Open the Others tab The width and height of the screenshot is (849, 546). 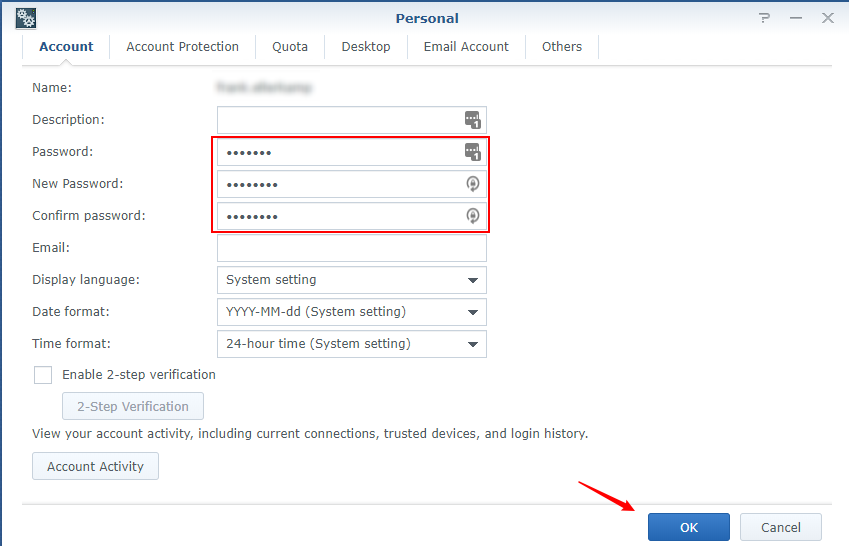pyautogui.click(x=562, y=47)
